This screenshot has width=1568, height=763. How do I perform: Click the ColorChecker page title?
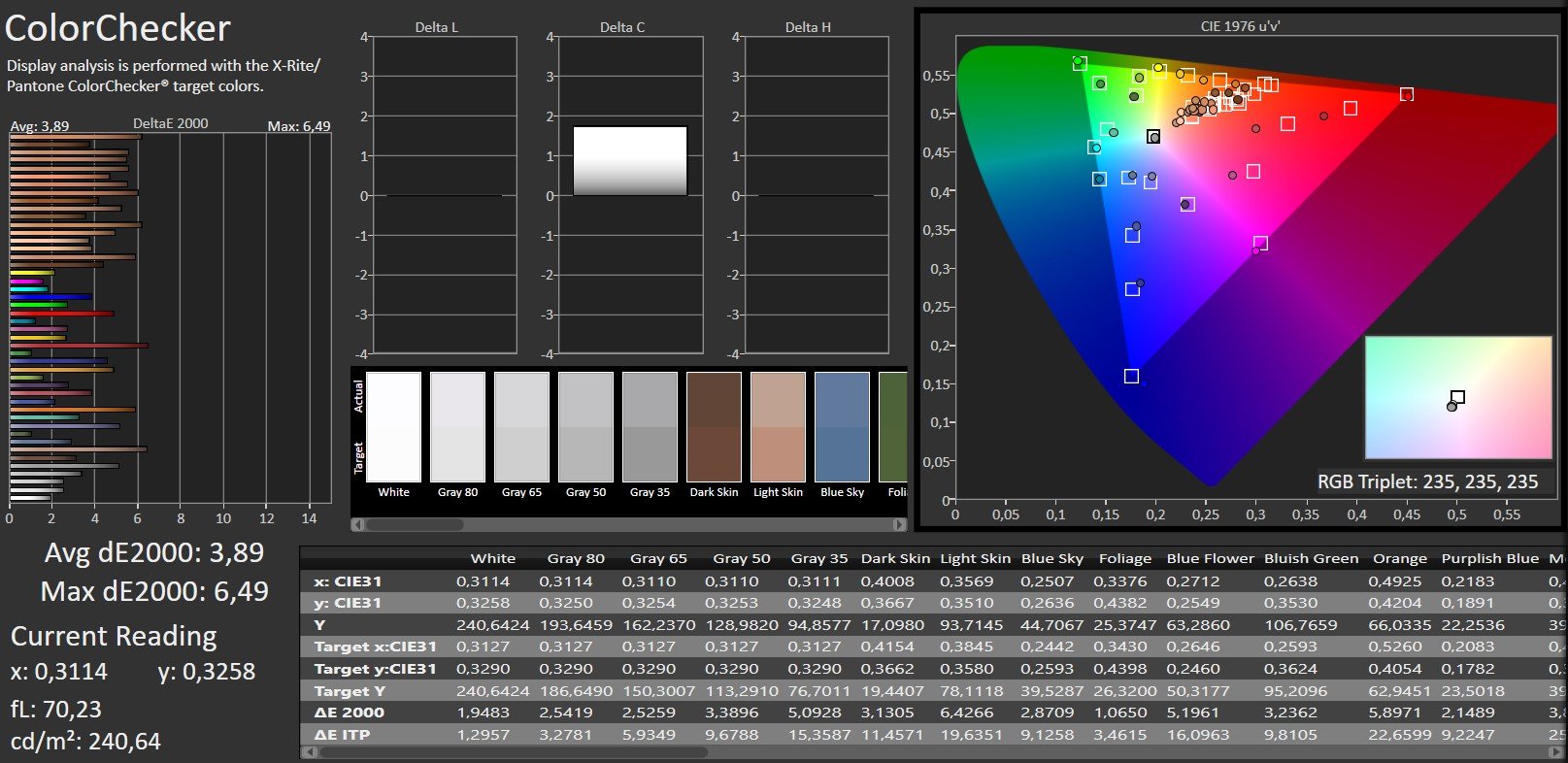[x=117, y=28]
